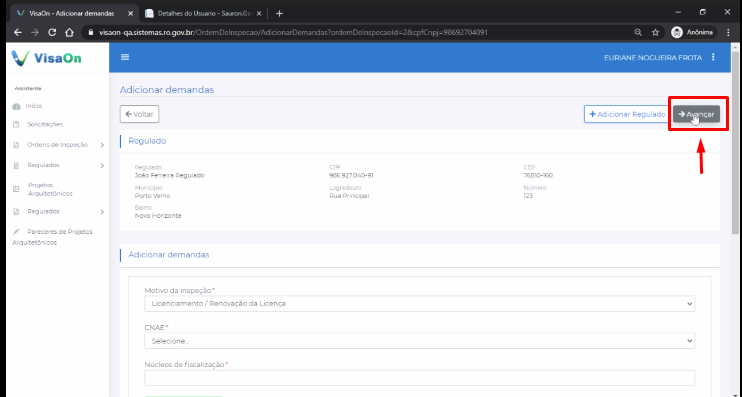This screenshot has height=397, width=742.
Task: Open the user options kebab beside EURIANE NOGUEIRA FROTA
Action: [713, 57]
